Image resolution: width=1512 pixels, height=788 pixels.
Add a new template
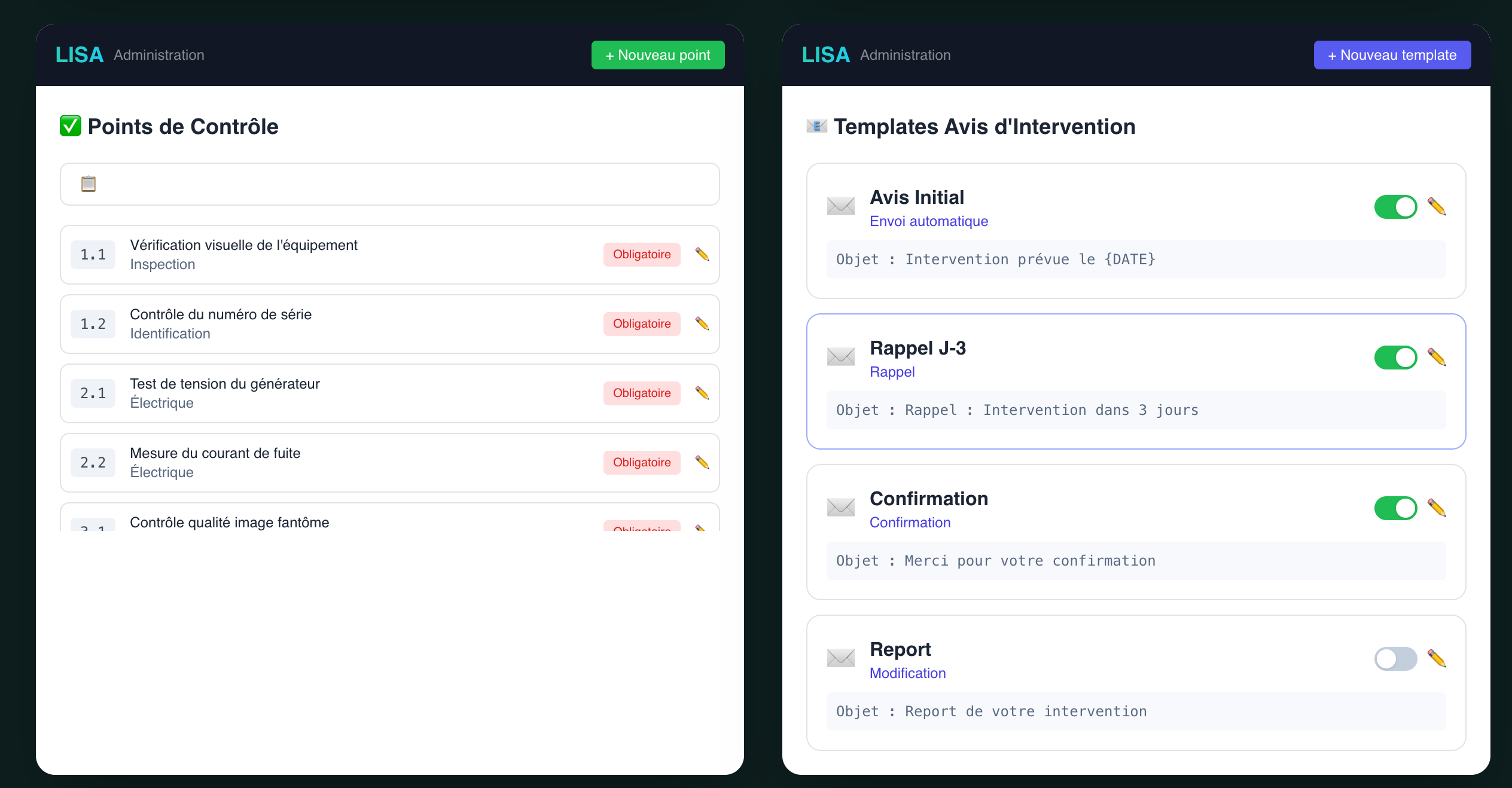(1392, 54)
